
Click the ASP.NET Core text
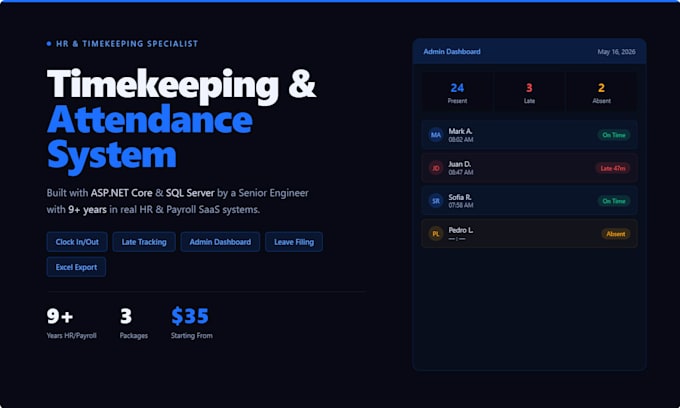point(121,193)
